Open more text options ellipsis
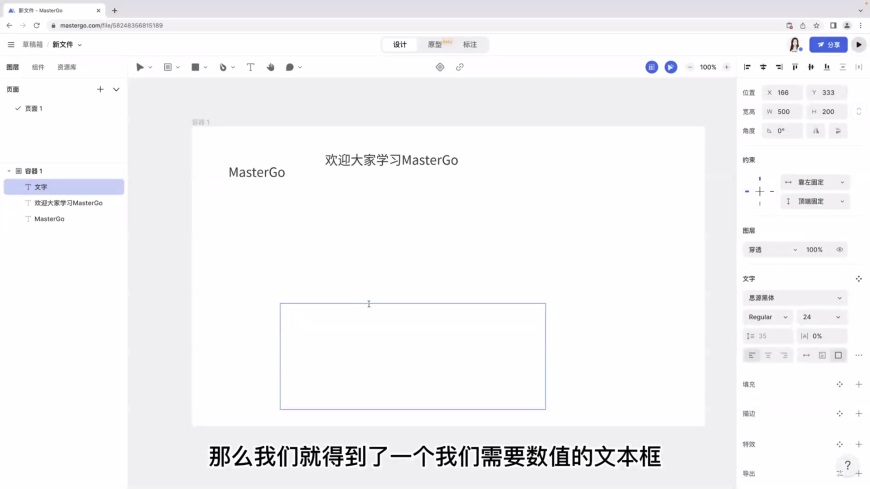The width and height of the screenshot is (870, 489). (x=859, y=355)
